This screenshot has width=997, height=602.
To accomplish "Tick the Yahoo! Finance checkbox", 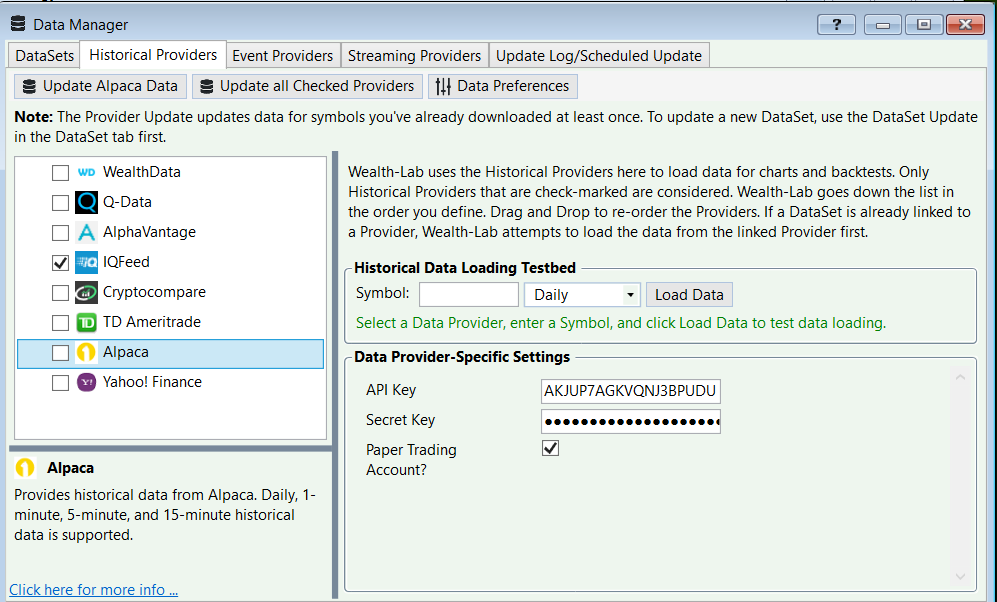I will [x=60, y=383].
